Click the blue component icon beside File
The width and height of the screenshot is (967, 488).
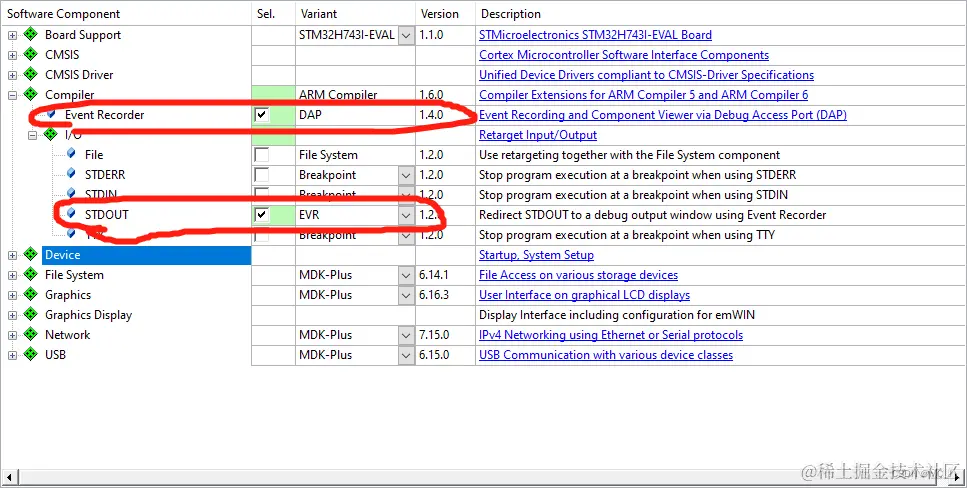pyautogui.click(x=72, y=154)
